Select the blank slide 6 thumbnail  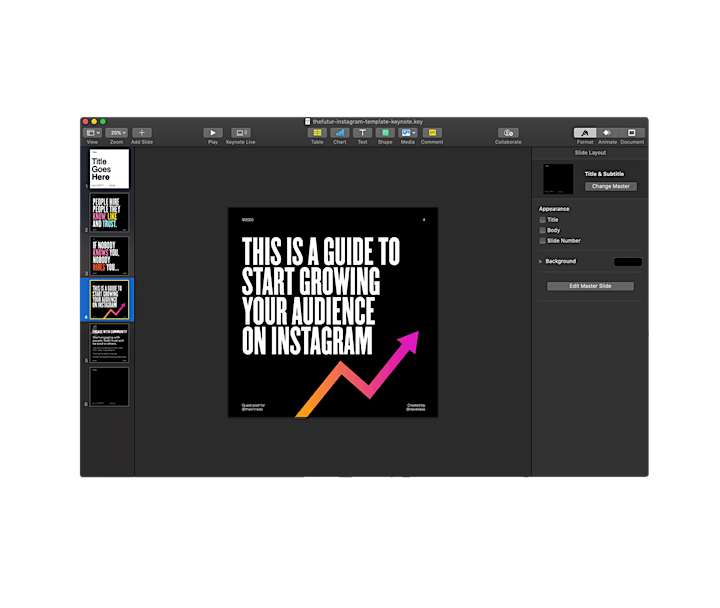[x=109, y=387]
